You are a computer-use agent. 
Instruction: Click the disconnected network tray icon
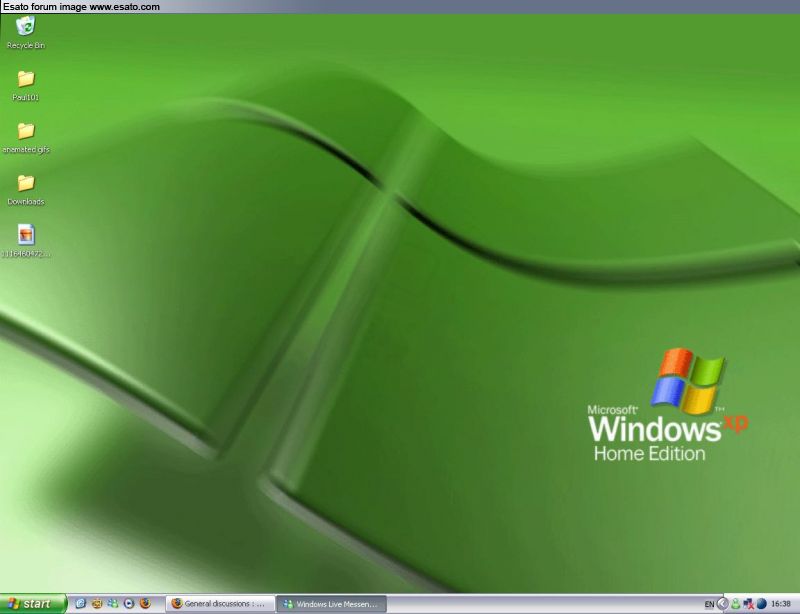tap(748, 604)
